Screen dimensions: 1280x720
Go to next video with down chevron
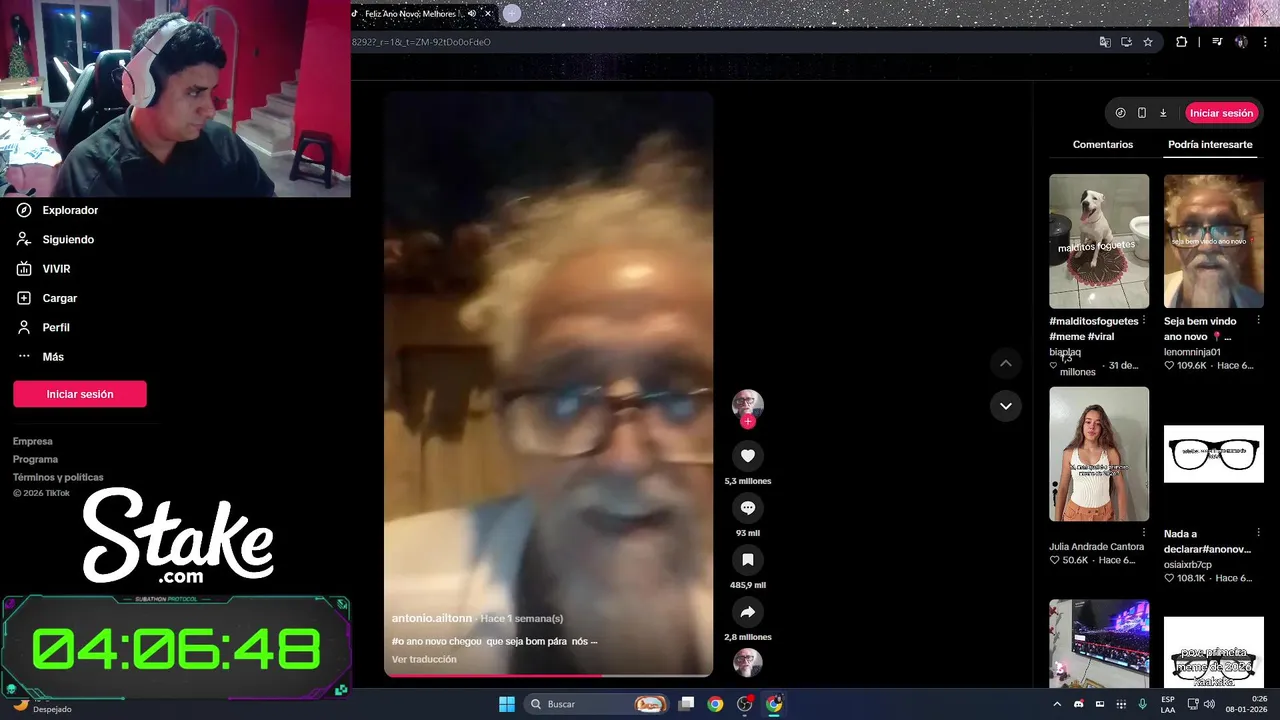tap(1005, 406)
